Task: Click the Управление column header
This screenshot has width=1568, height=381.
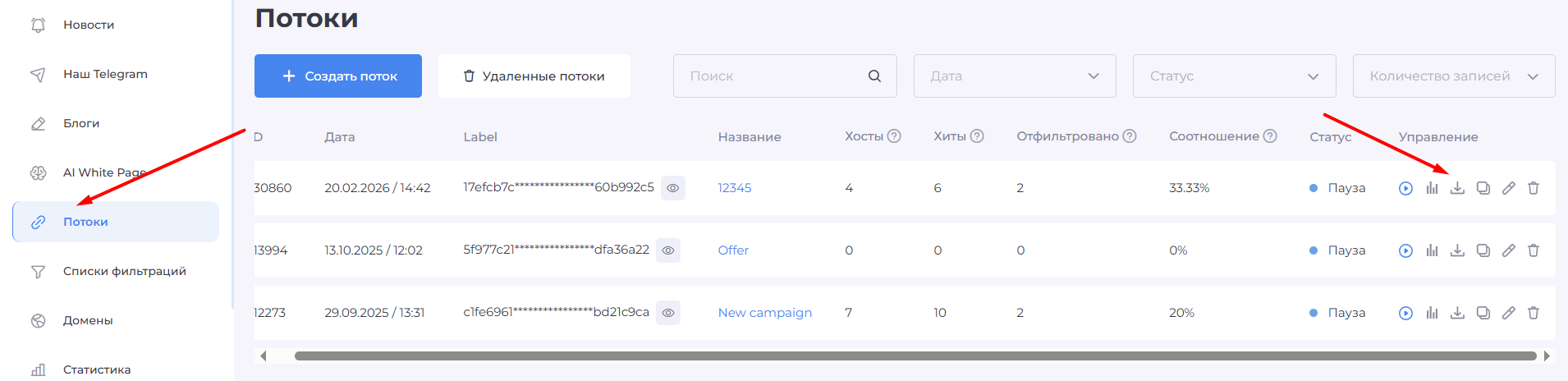Action: click(1438, 137)
